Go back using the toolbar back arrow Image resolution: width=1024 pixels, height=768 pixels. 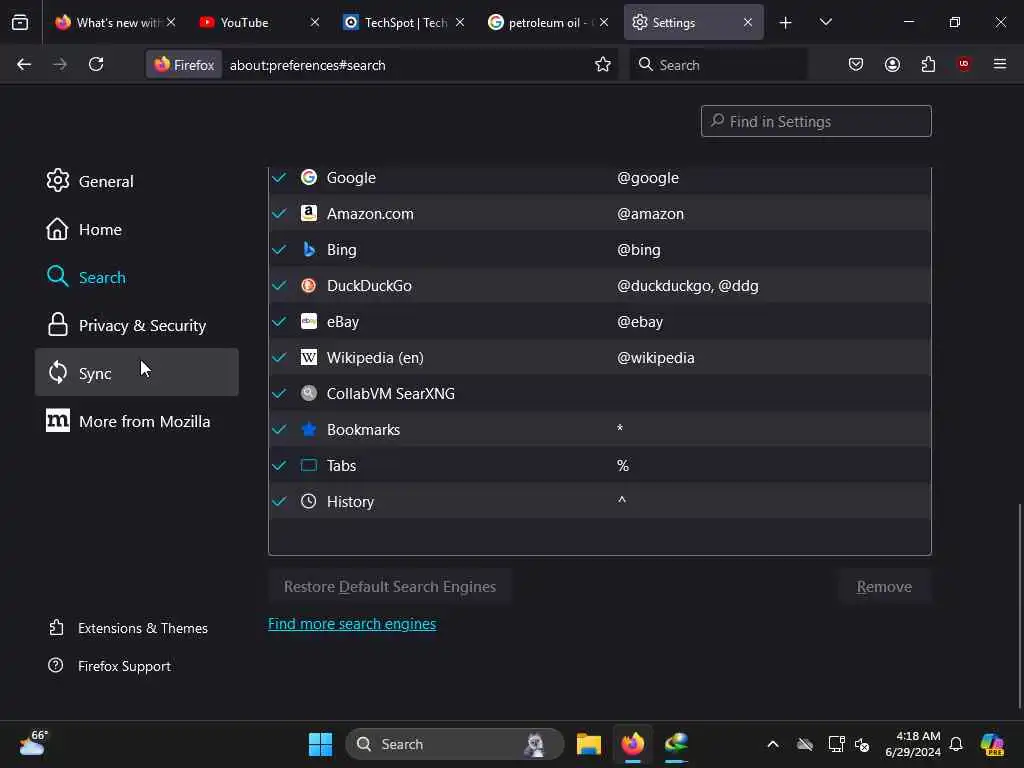tap(24, 64)
